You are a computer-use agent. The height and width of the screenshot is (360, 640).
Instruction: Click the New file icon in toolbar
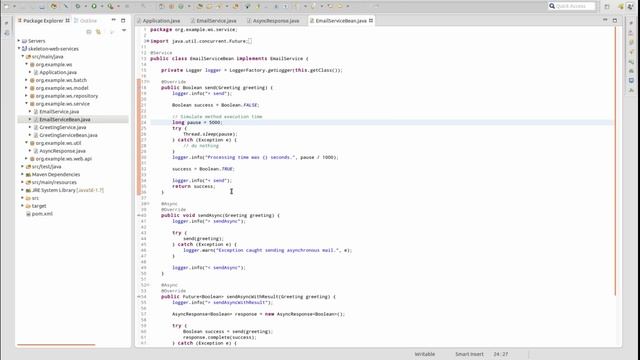7,6
